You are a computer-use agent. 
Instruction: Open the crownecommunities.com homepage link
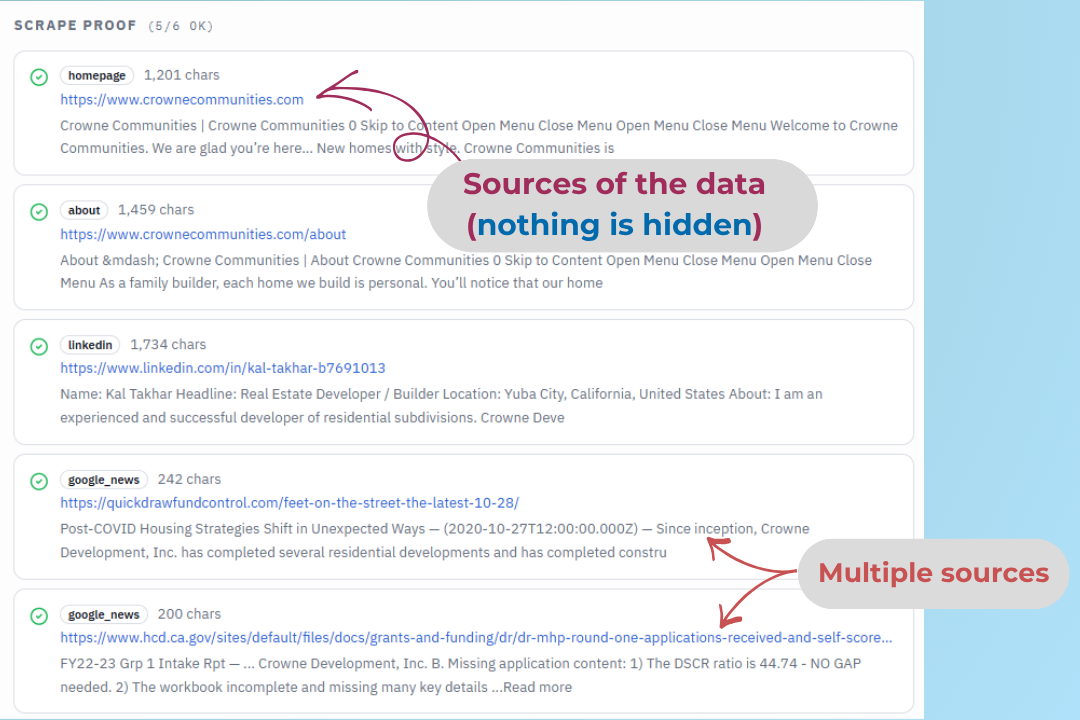[x=182, y=99]
